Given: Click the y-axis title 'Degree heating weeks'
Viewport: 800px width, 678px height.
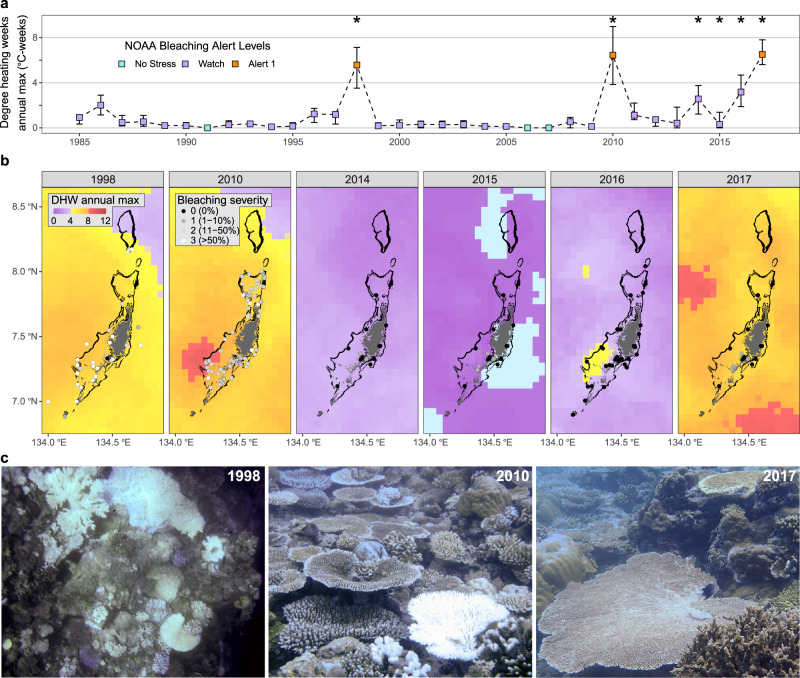Looking at the screenshot, I should [x=6, y=72].
